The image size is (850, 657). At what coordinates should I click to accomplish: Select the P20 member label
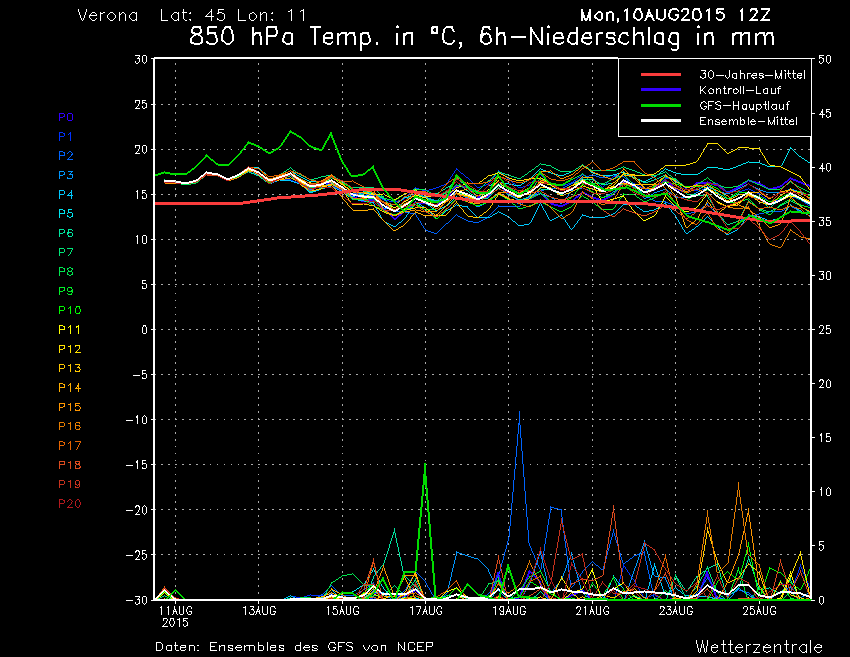(69, 504)
